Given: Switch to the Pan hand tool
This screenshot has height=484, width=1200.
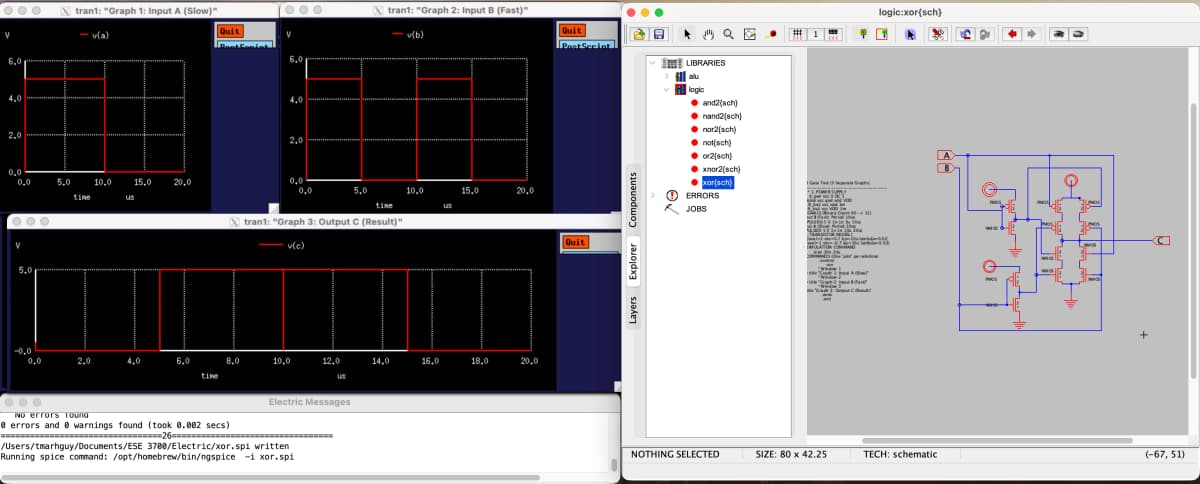Looking at the screenshot, I should pyautogui.click(x=708, y=34).
